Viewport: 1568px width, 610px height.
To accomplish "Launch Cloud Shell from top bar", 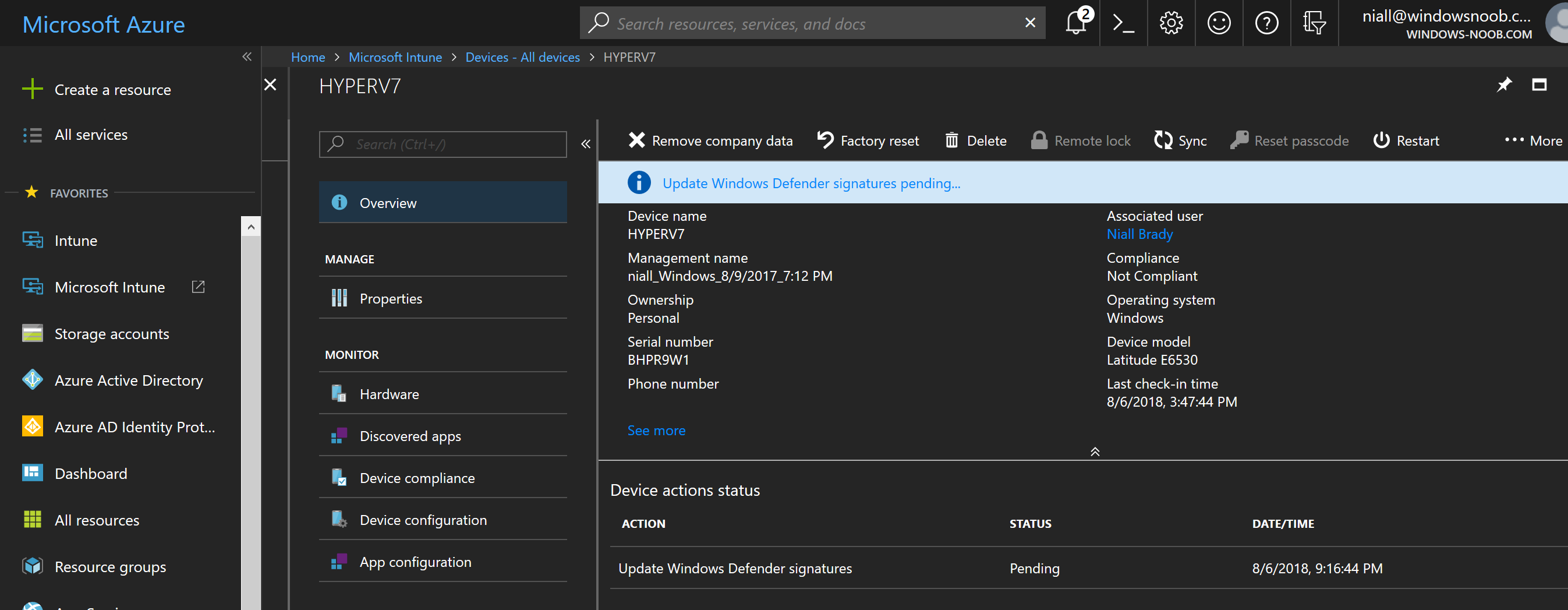I will (1124, 23).
